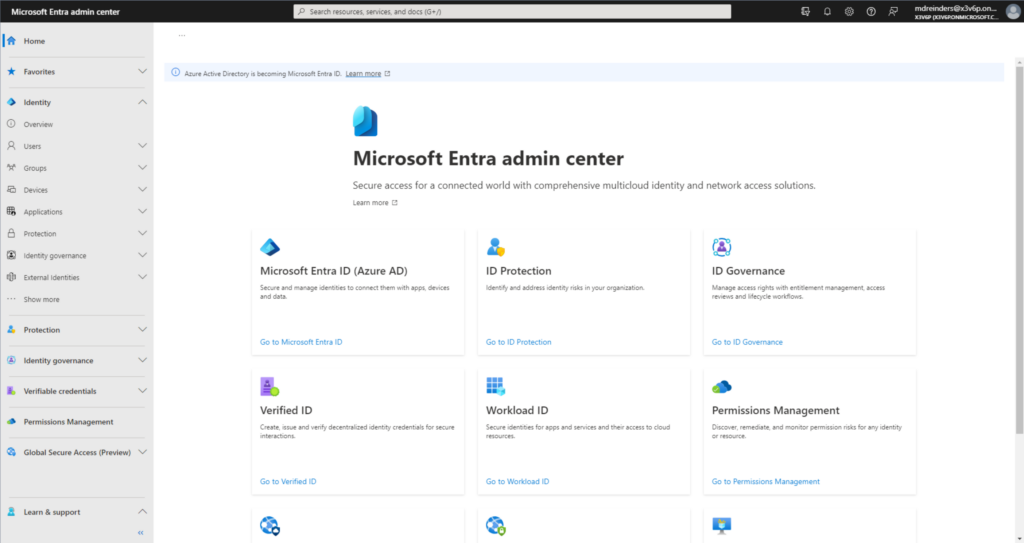Click Go to Permissions Management link

click(x=765, y=482)
